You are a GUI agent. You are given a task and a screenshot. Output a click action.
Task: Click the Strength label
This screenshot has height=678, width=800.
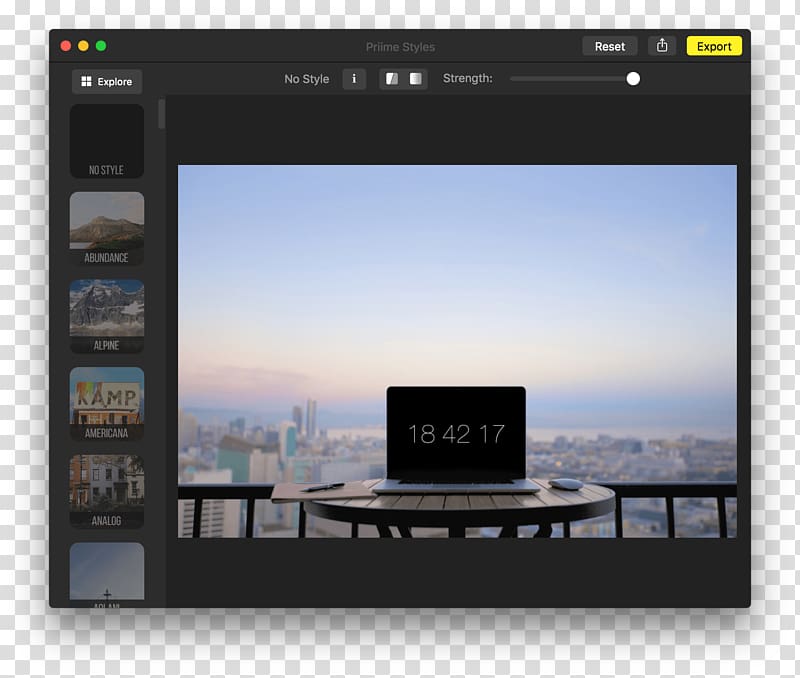[468, 78]
